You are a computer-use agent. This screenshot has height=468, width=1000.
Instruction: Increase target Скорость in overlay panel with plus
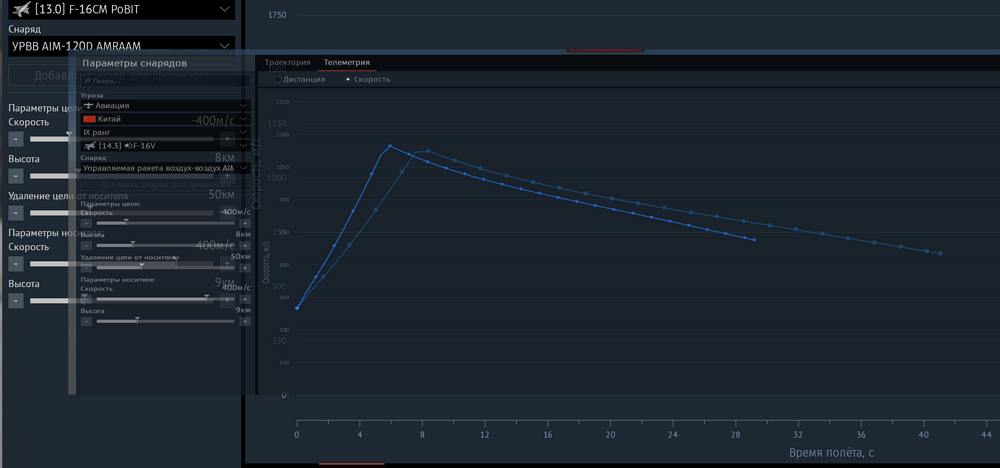click(244, 223)
